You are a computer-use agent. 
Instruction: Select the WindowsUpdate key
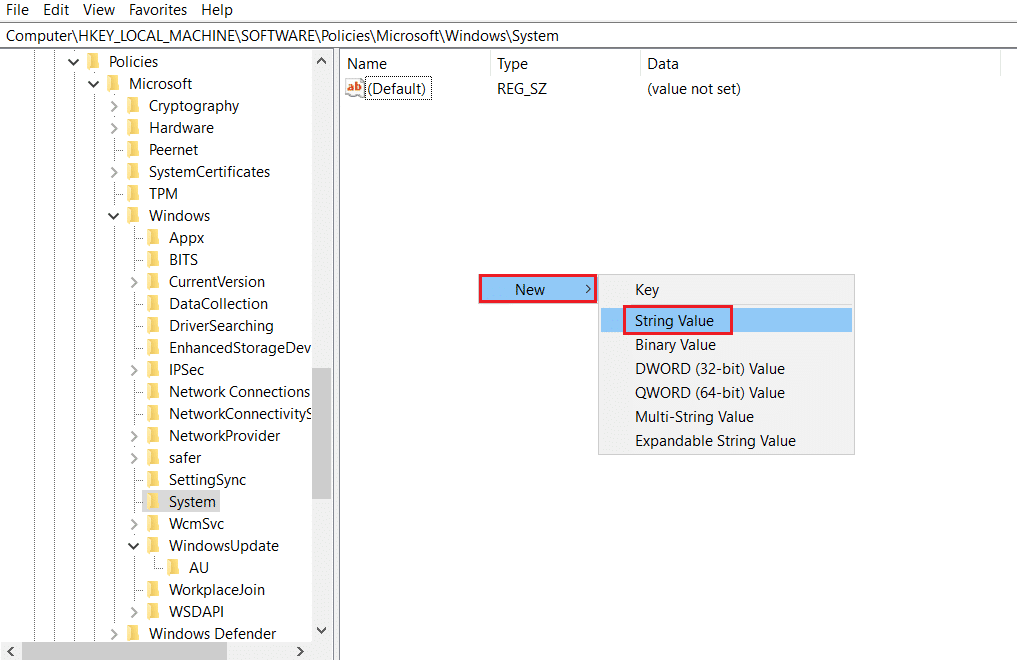pos(224,546)
